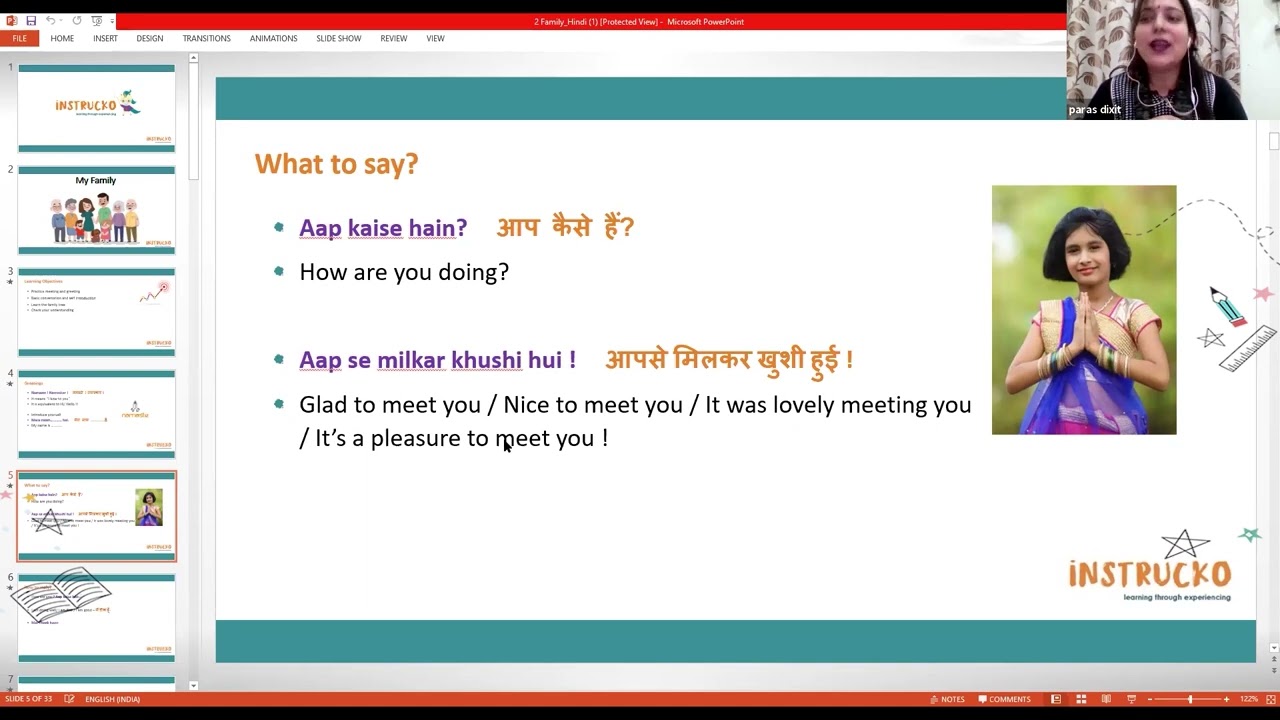
Task: Click the slide panel scroll down arrow
Action: point(193,686)
